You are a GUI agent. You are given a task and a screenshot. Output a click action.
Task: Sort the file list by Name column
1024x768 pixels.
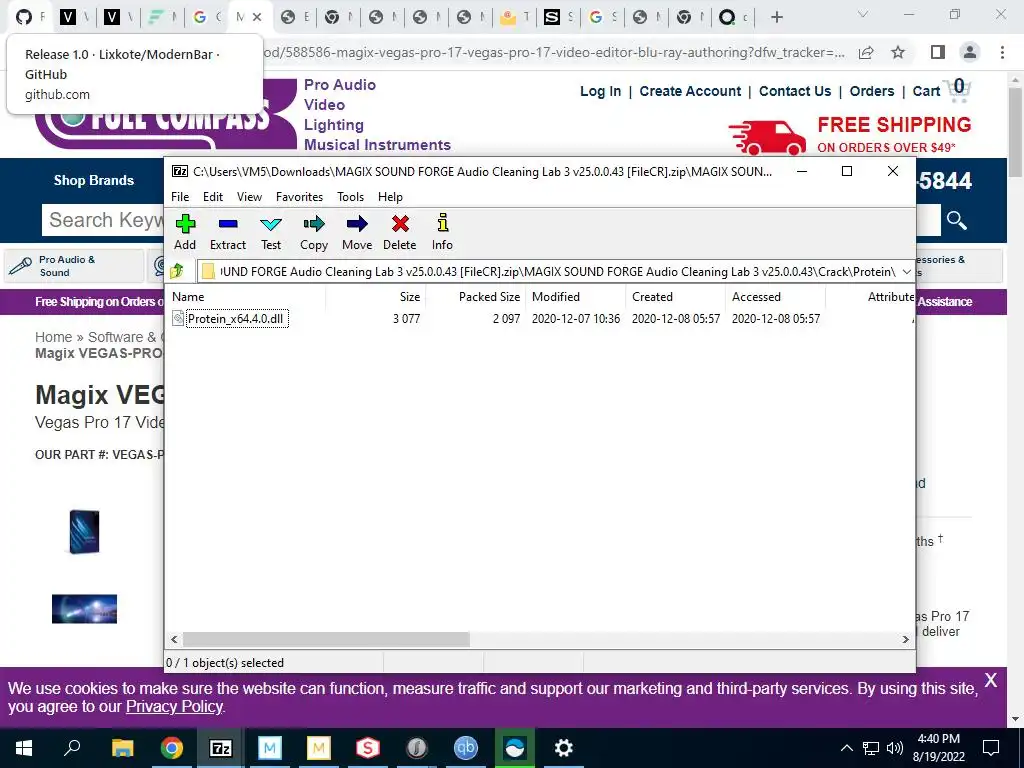tap(189, 296)
